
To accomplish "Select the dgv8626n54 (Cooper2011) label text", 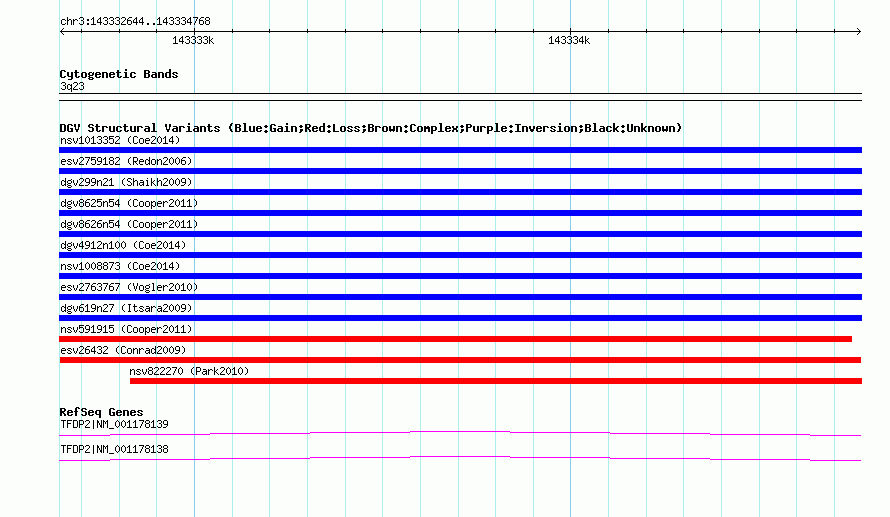I will pos(129,224).
